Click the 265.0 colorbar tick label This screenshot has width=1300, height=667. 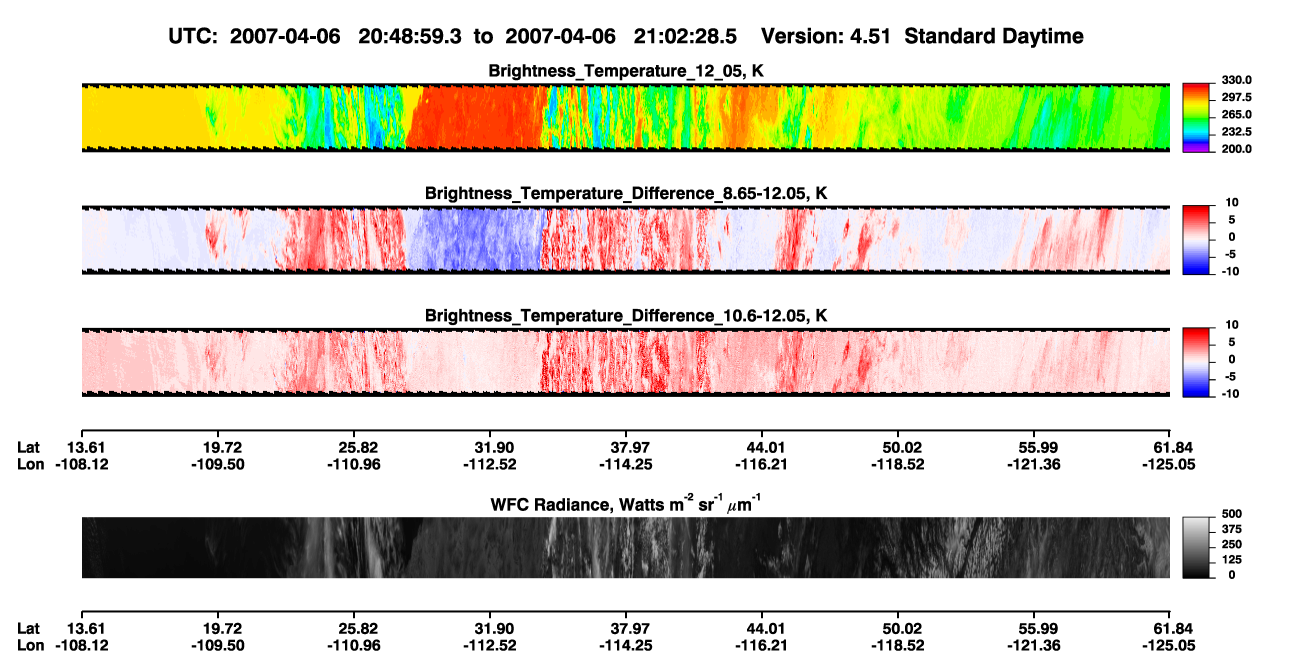tap(1236, 115)
